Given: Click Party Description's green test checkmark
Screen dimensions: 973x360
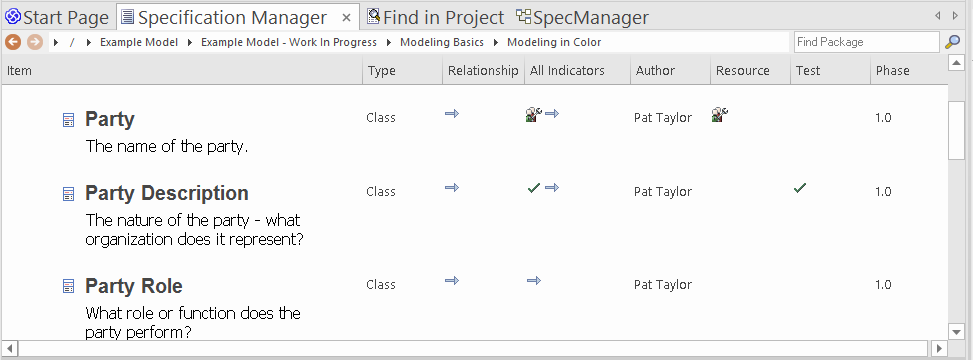Looking at the screenshot, I should (800, 187).
